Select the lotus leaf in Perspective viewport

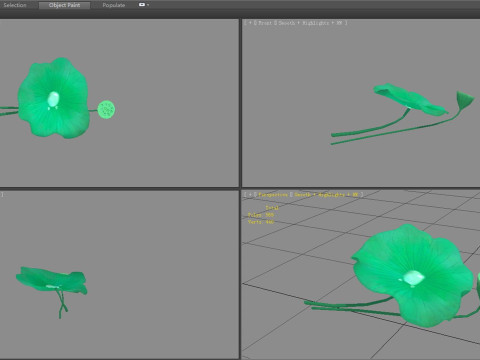(413, 275)
